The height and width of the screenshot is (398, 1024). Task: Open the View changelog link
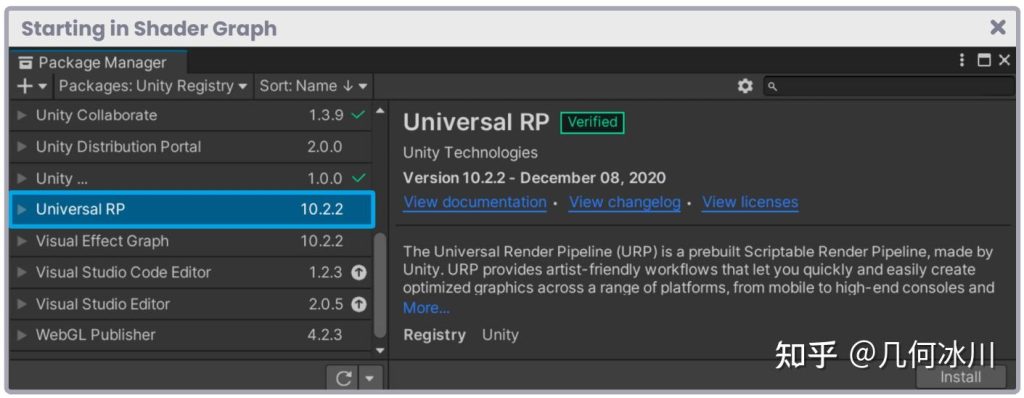coord(625,203)
